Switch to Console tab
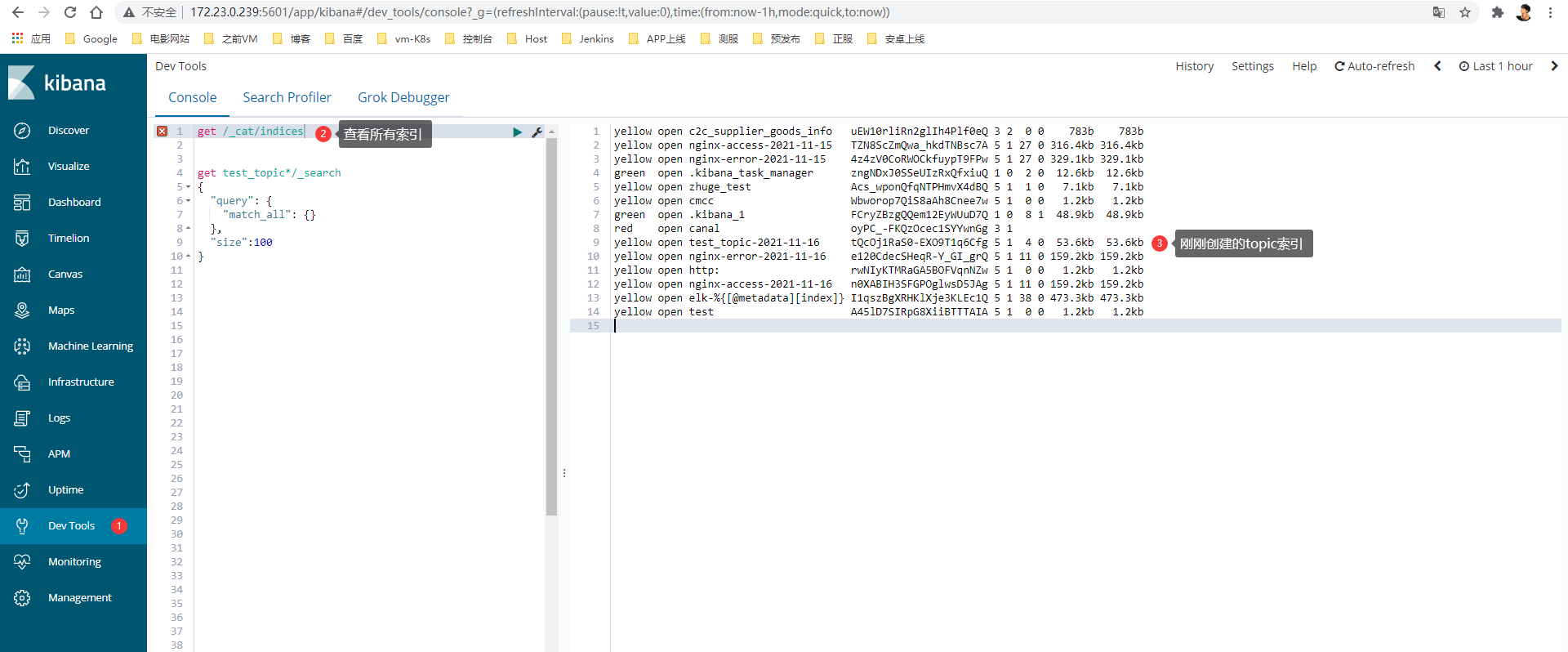The width and height of the screenshot is (1568, 652). click(x=193, y=97)
